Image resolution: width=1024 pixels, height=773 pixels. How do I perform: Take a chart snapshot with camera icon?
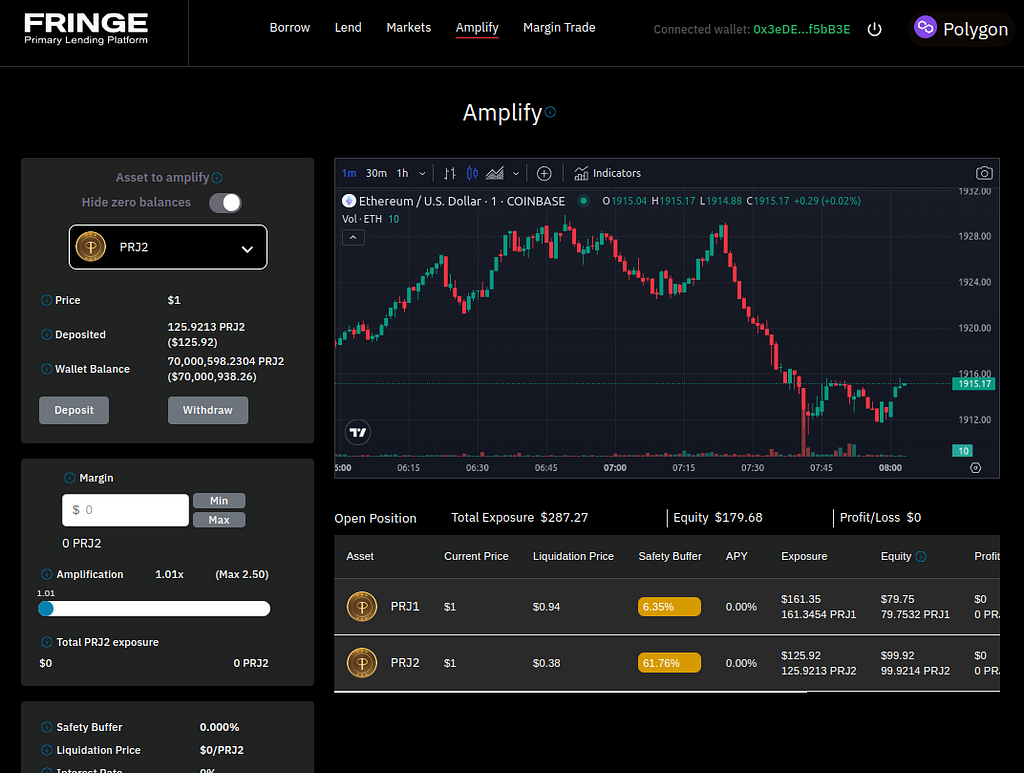click(984, 173)
